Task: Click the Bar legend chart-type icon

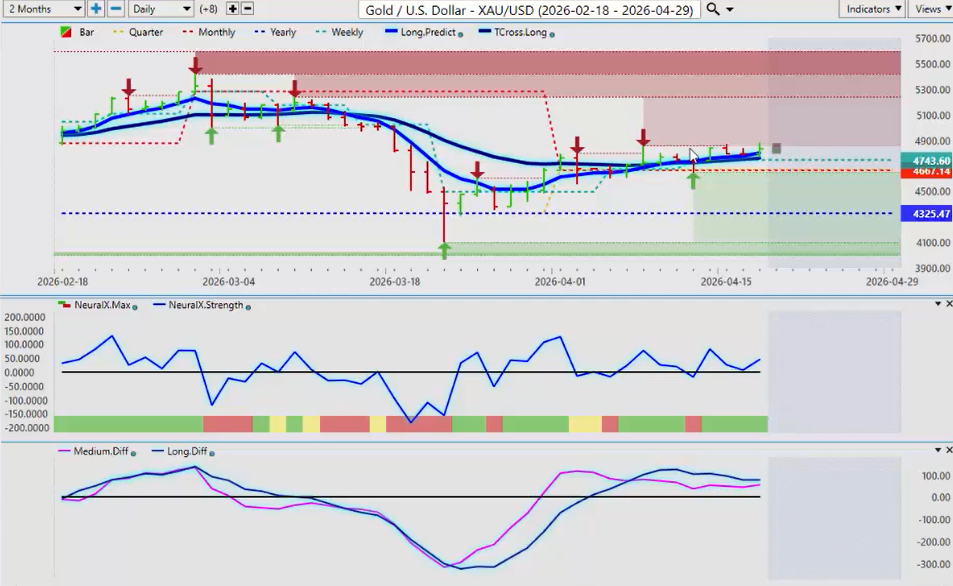Action: [67, 32]
